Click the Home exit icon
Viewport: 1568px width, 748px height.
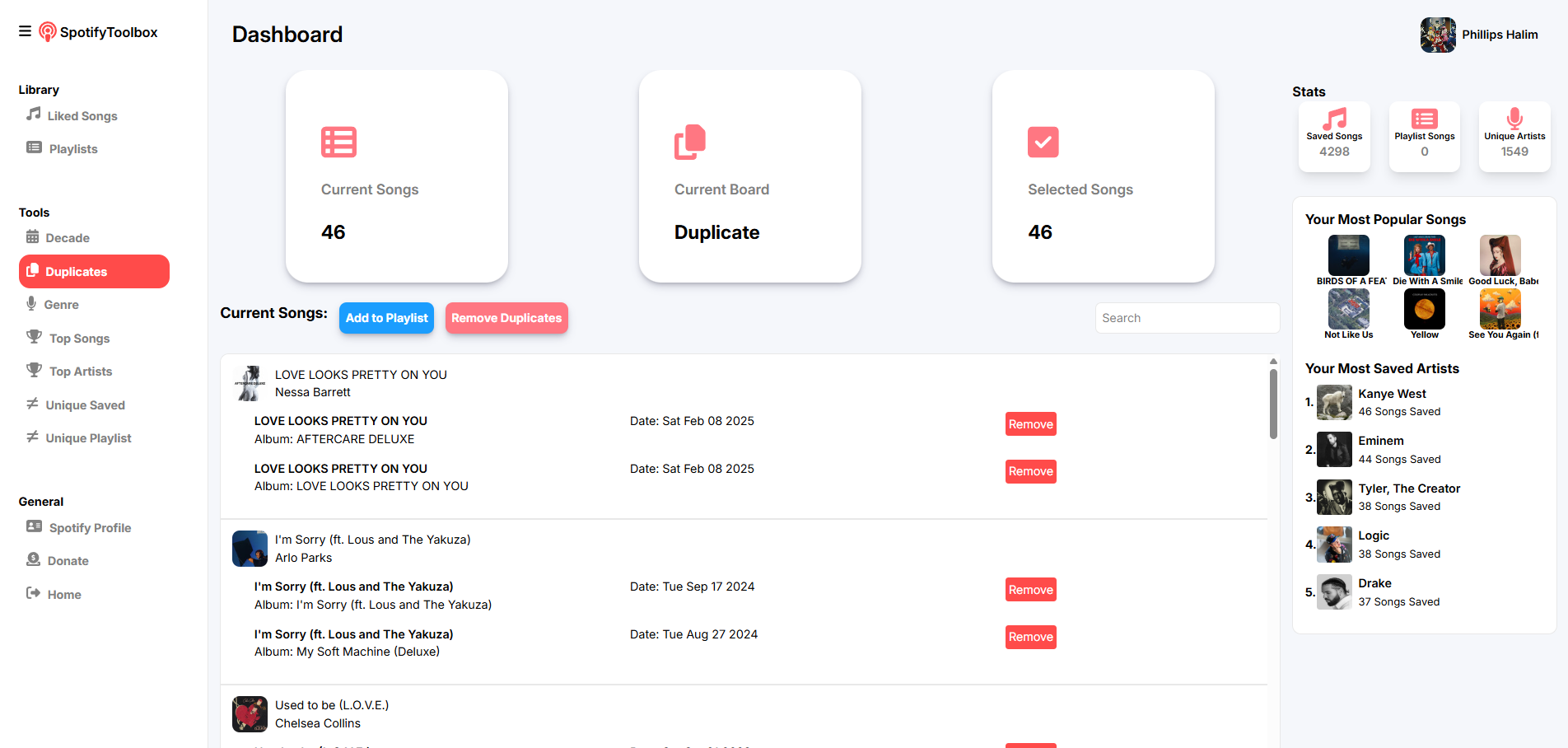tap(33, 593)
